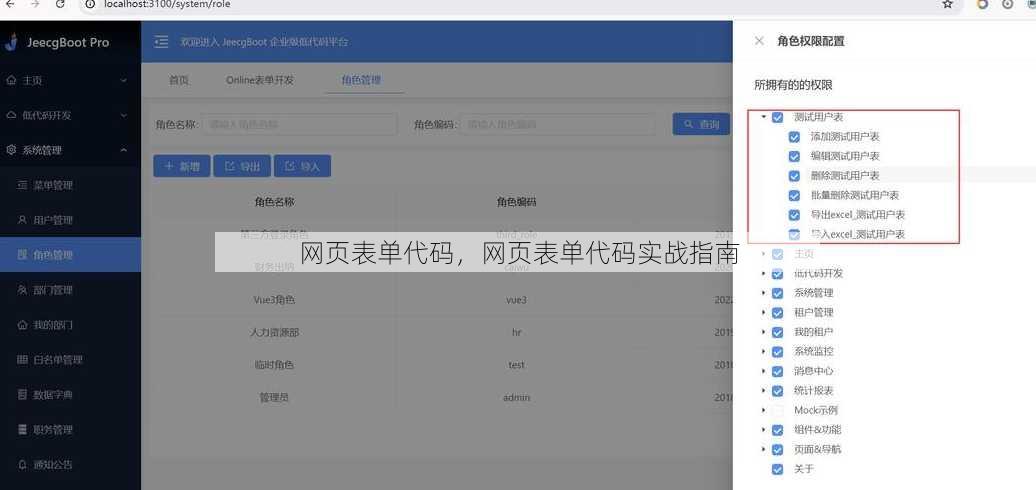Viewport: 1036px width, 490px height.
Task: Click the 菜单管理 icon in sidebar
Action: 22,186
